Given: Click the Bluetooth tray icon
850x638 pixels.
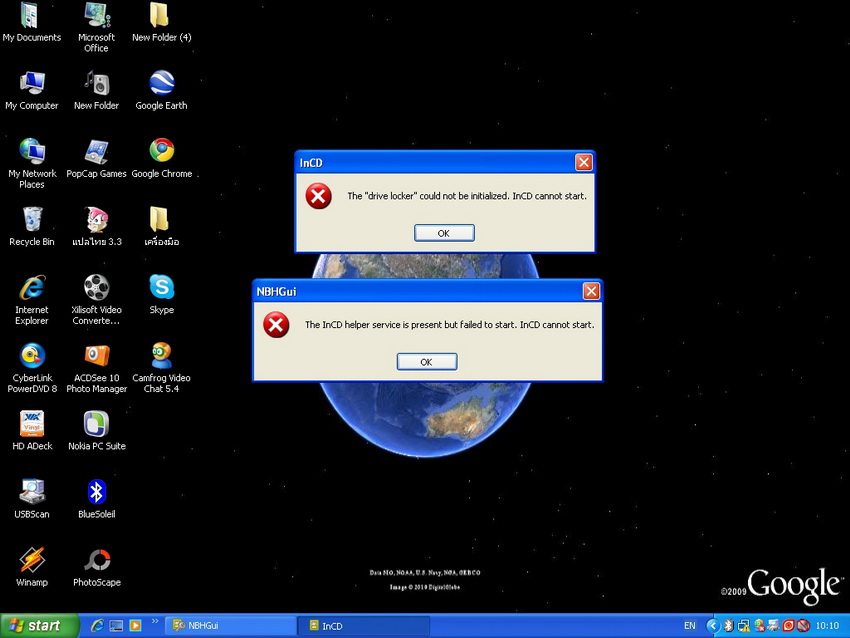Looking at the screenshot, I should (x=729, y=626).
